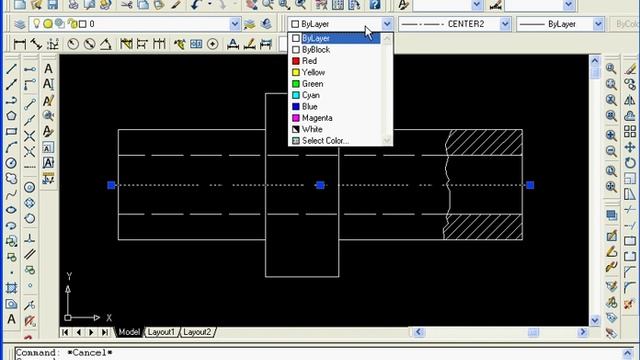
Task: Select the Hatch tool
Action: [11, 288]
